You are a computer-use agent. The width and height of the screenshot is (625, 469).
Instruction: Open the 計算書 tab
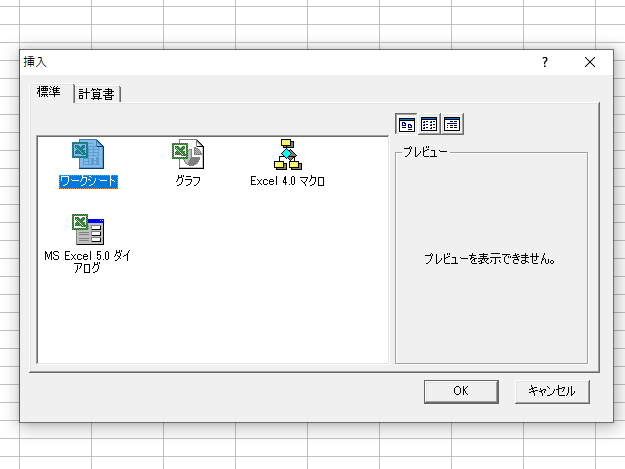point(97,94)
